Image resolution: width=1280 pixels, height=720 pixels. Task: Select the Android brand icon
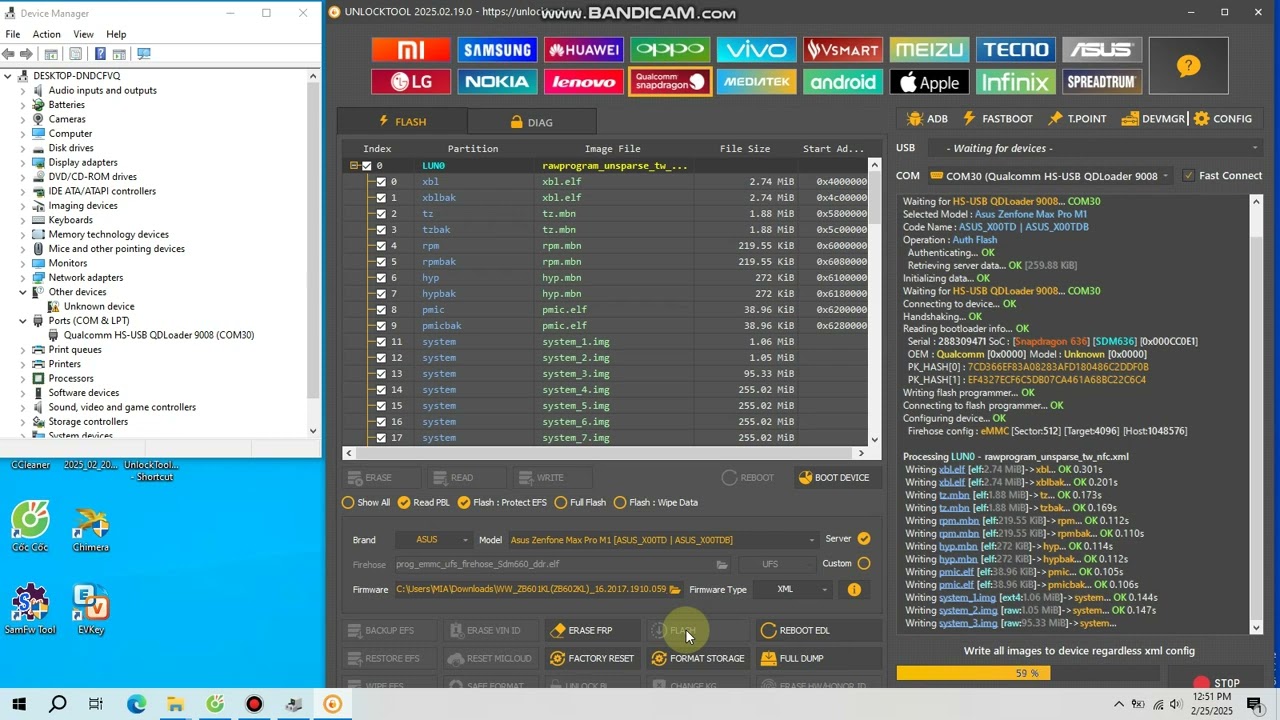coord(843,82)
